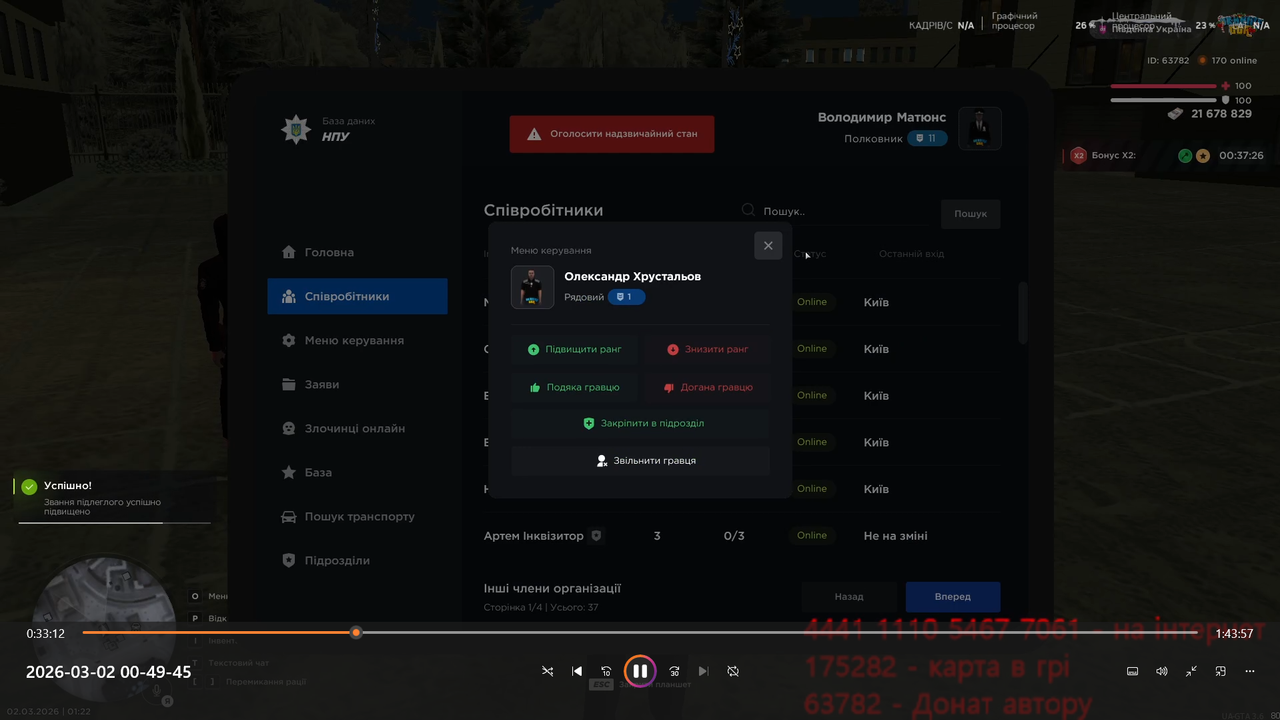Click the Не на зміні status text
Image resolution: width=1280 pixels, height=720 pixels.
click(x=895, y=536)
